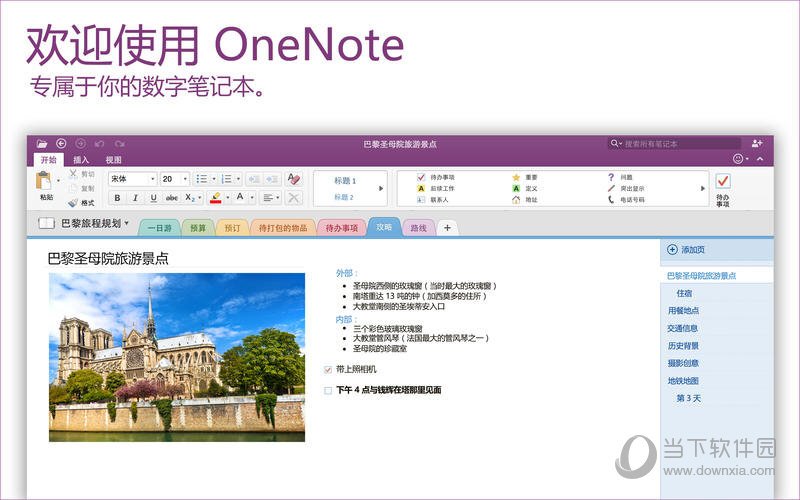
Task: Click the strikethrough abc button
Action: tap(171, 198)
